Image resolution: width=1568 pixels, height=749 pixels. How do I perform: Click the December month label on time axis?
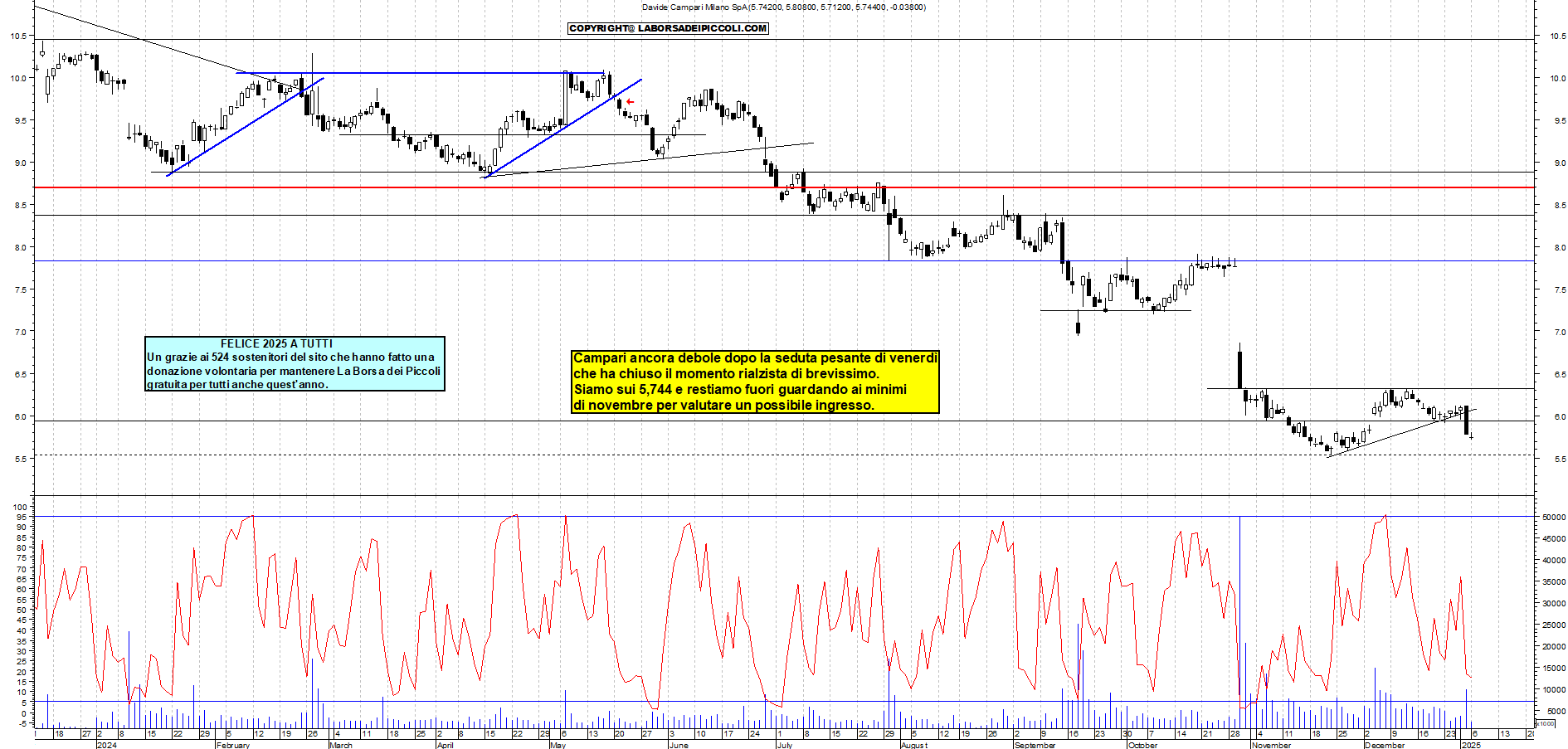point(1385,745)
